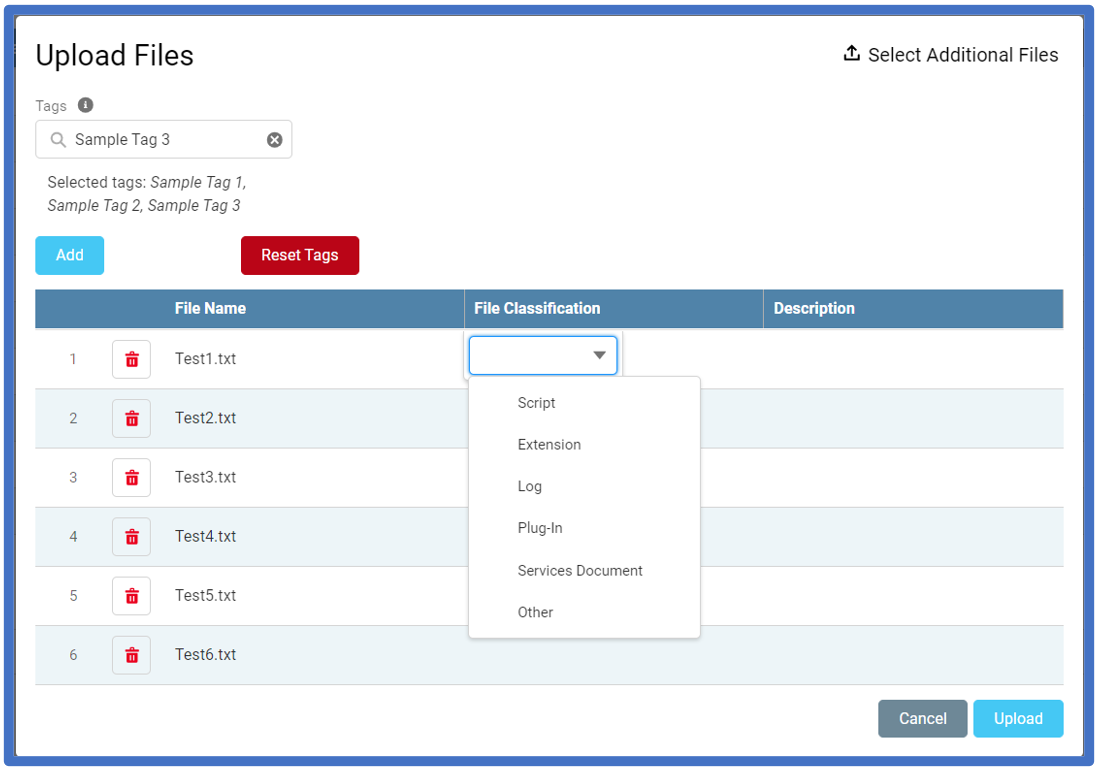Image resolution: width=1096 pixels, height=771 pixels.
Task: Cancel the file upload dialog
Action: 922,718
